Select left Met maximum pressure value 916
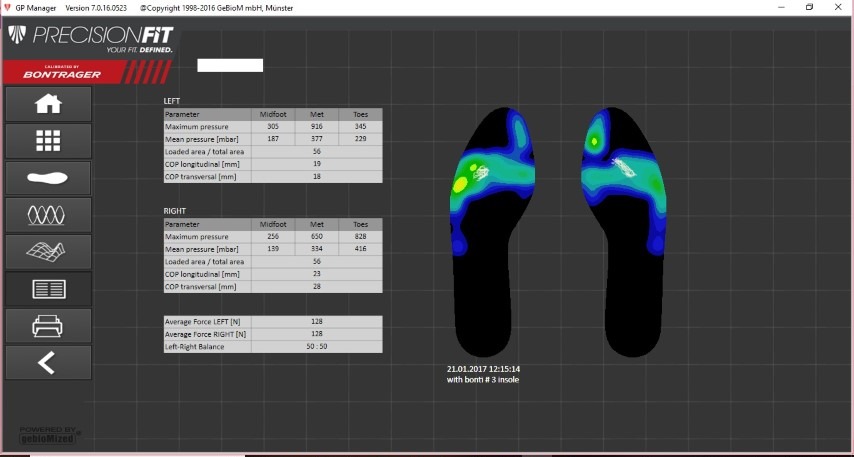The width and height of the screenshot is (854, 457). click(317, 127)
